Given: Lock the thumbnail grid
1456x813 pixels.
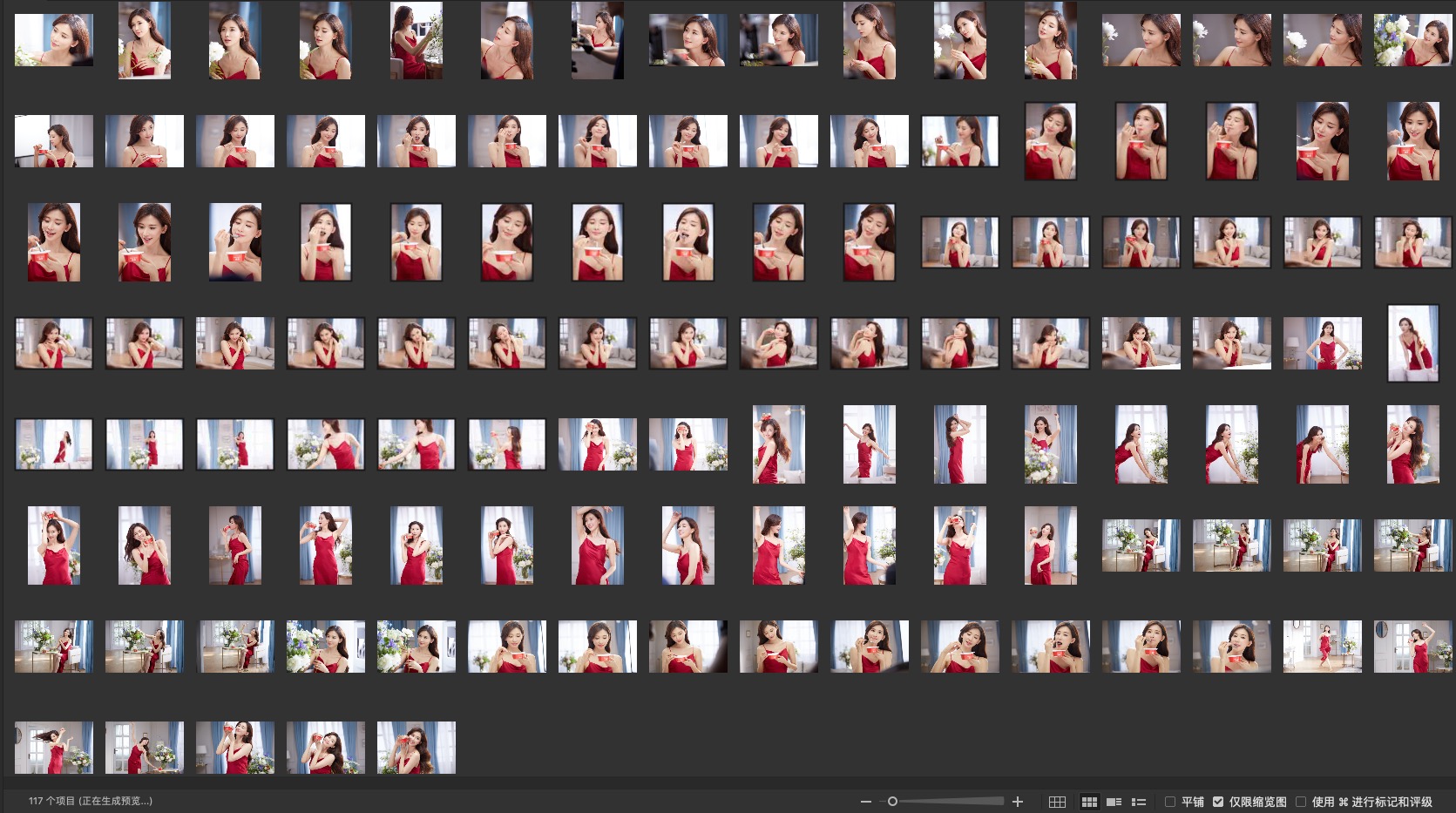Looking at the screenshot, I should tap(1057, 802).
